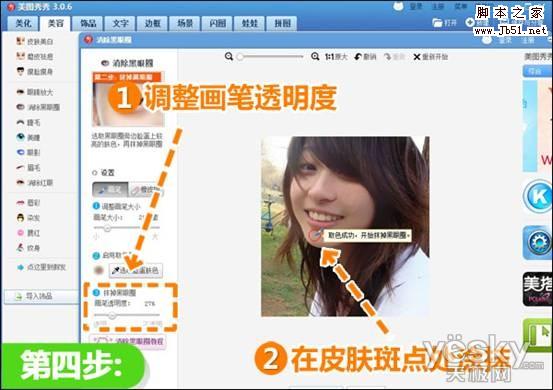Click the zoom-out magnifier icon

coord(229,56)
